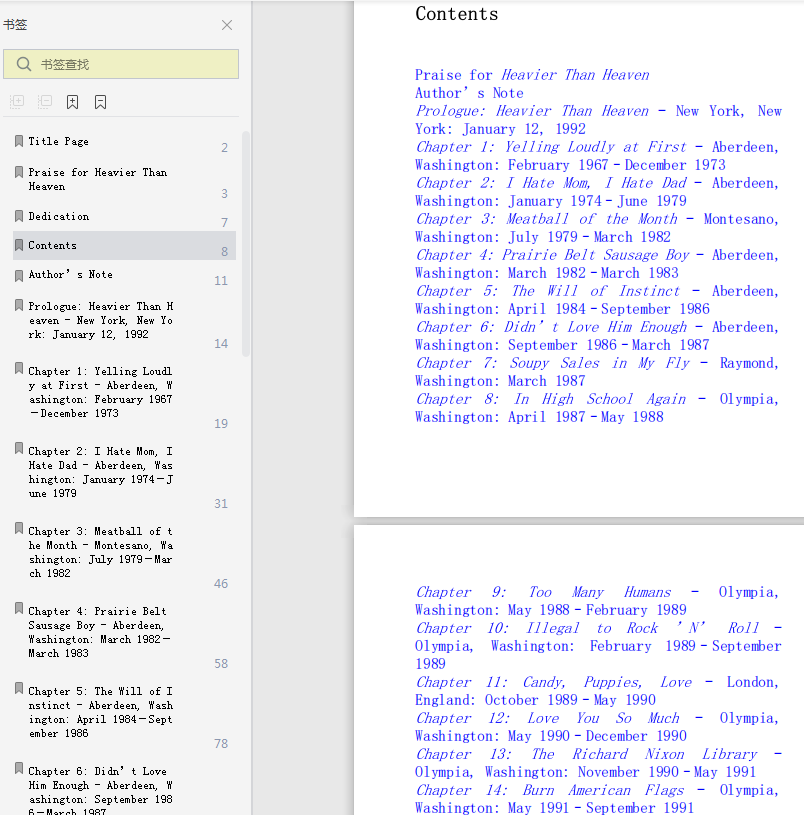Follow Chapter 5 The Will of Instinct link
This screenshot has width=804, height=815.
[x=597, y=300]
